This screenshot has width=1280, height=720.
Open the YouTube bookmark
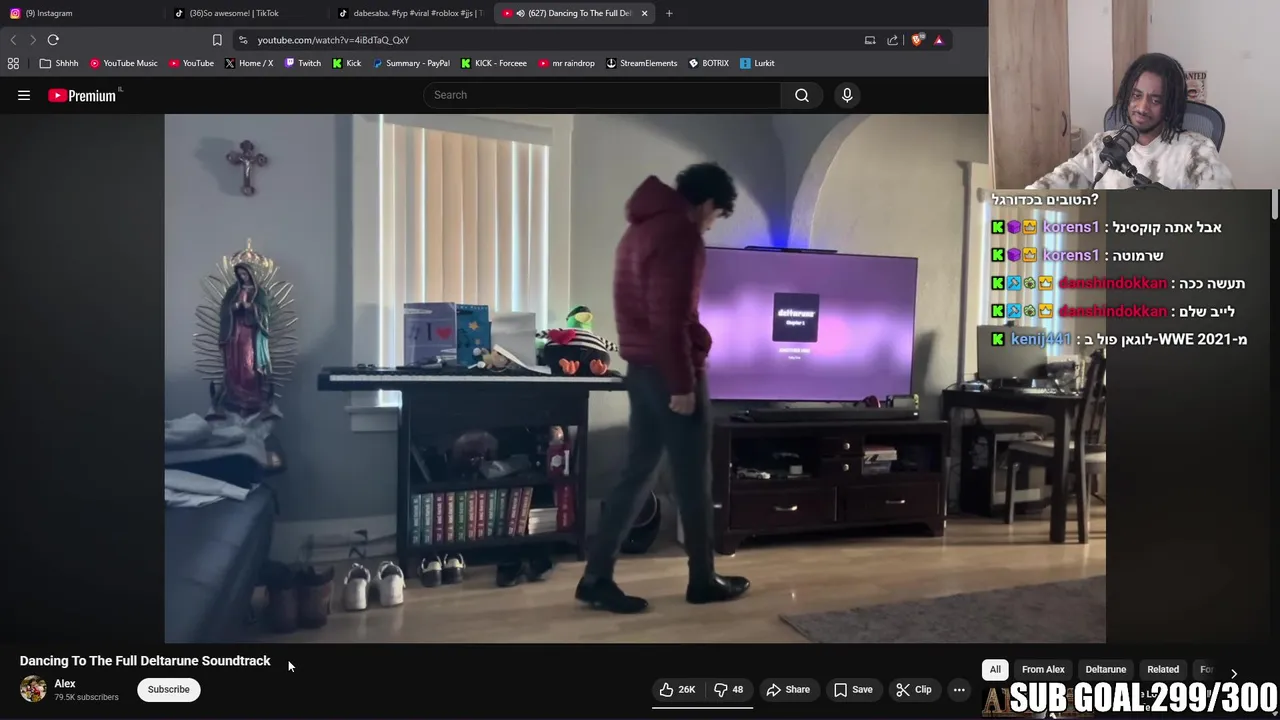pyautogui.click(x=191, y=63)
